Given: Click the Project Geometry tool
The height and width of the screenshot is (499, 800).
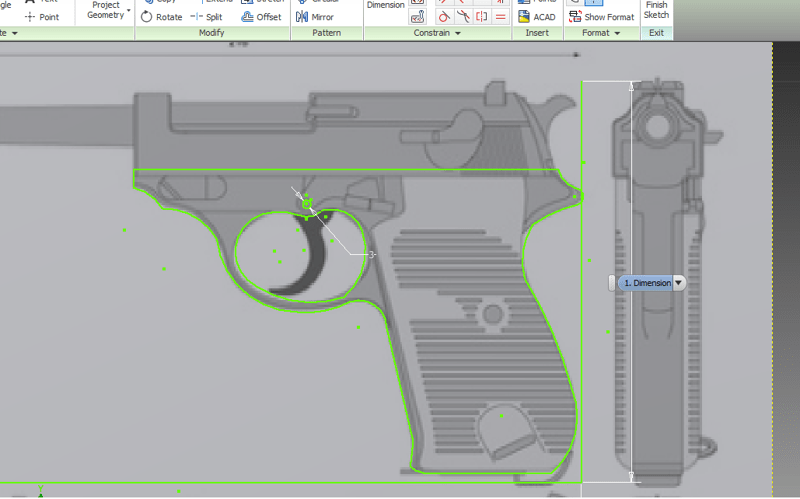Looking at the screenshot, I should coord(106,10).
